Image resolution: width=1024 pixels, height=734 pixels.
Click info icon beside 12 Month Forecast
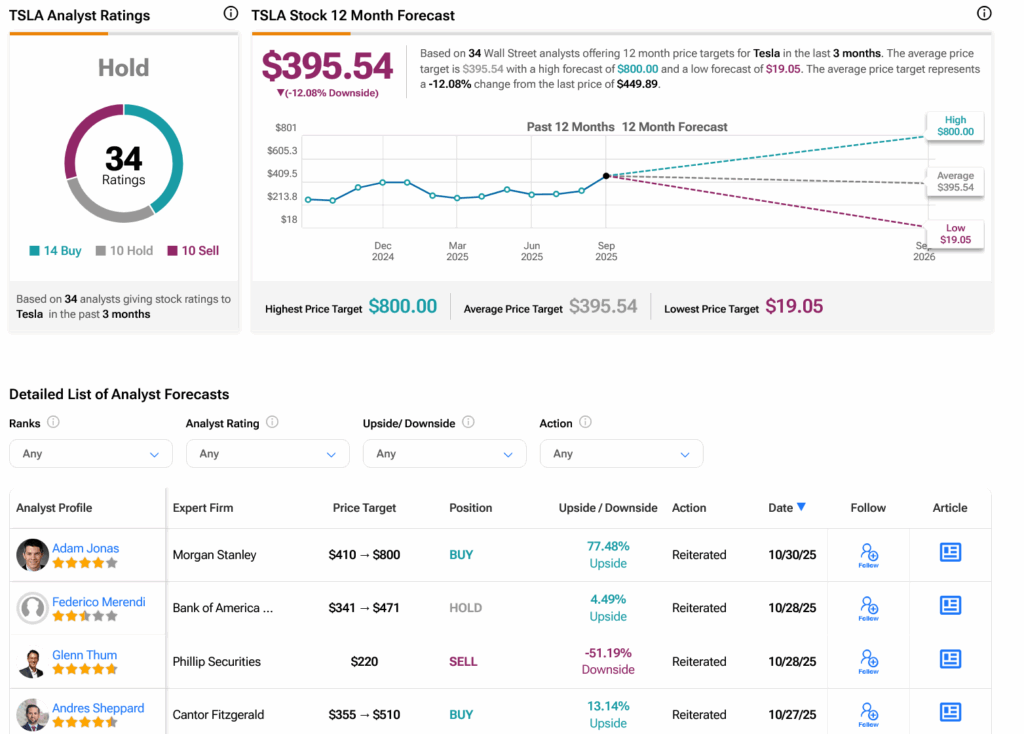(x=984, y=14)
